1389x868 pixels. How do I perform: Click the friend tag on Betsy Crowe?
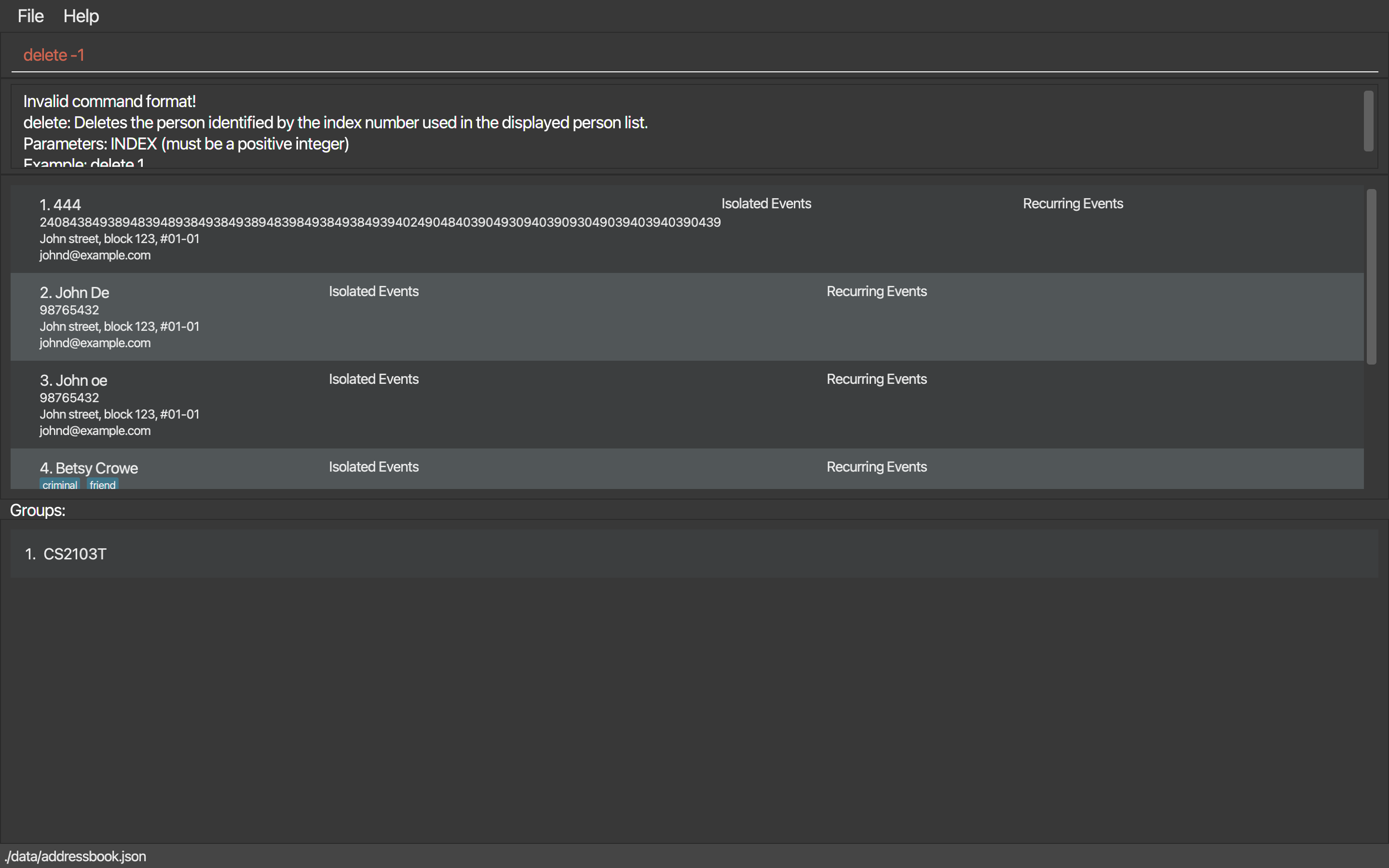103,485
